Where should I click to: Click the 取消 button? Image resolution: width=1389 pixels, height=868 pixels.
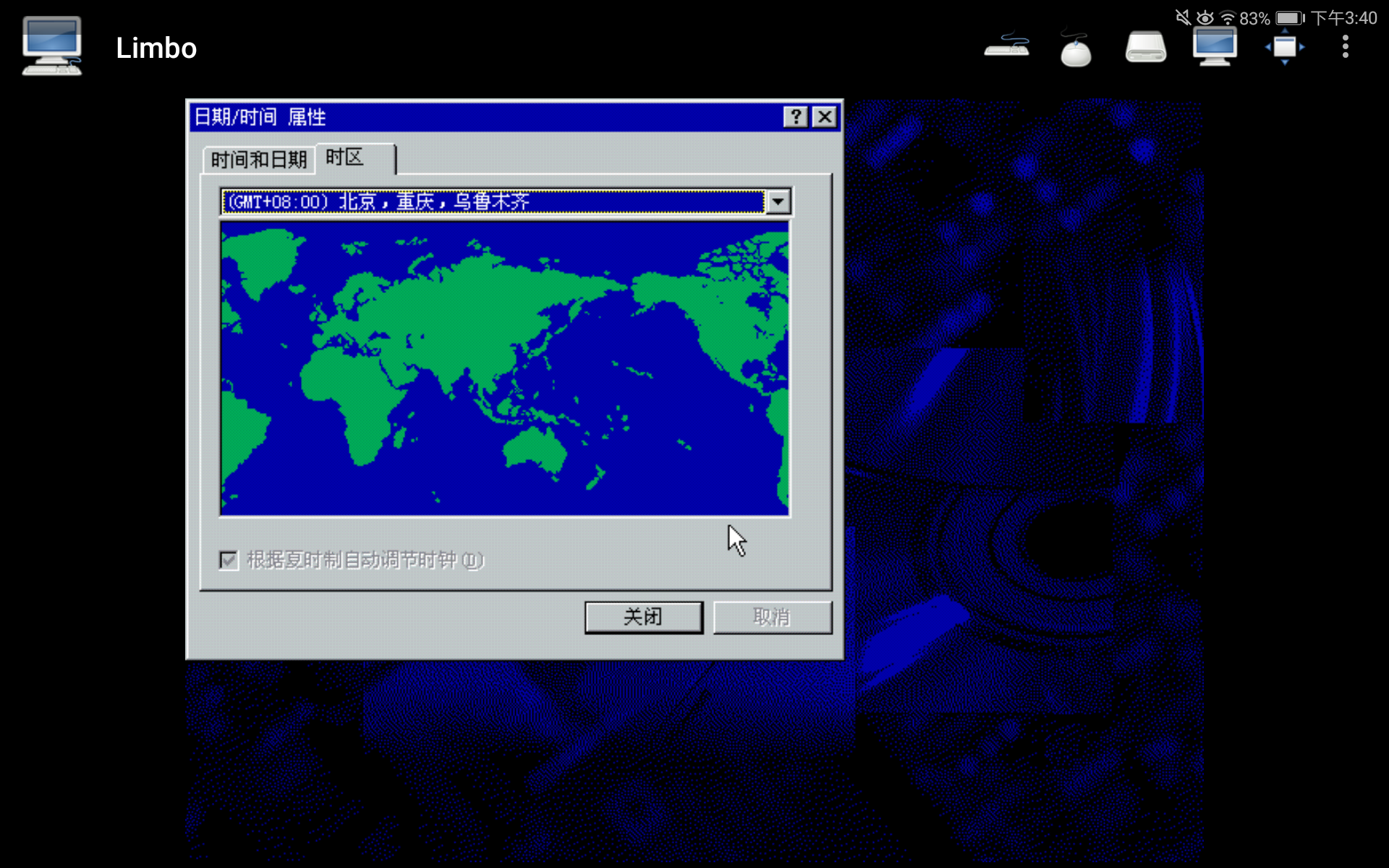[x=772, y=617]
